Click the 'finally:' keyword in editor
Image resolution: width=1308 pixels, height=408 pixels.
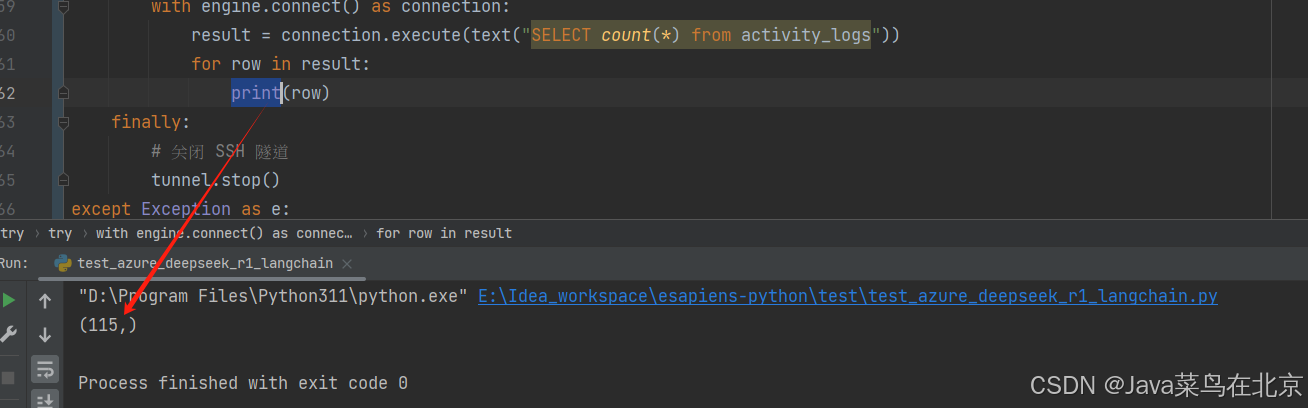(x=150, y=122)
